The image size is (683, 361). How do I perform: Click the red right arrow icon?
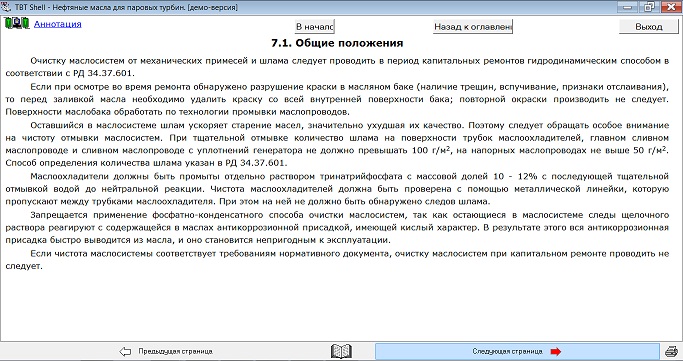pyautogui.click(x=556, y=351)
